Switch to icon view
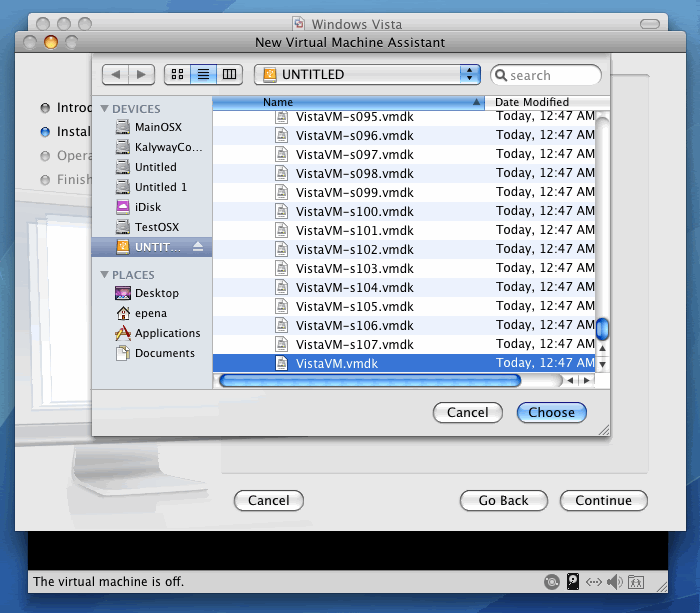The width and height of the screenshot is (700, 613). click(177, 74)
